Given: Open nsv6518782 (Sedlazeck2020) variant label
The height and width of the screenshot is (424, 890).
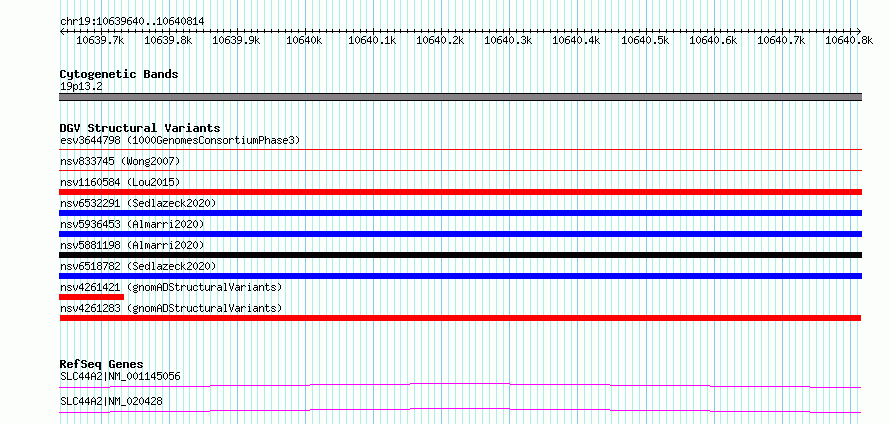Looking at the screenshot, I should (x=138, y=266).
